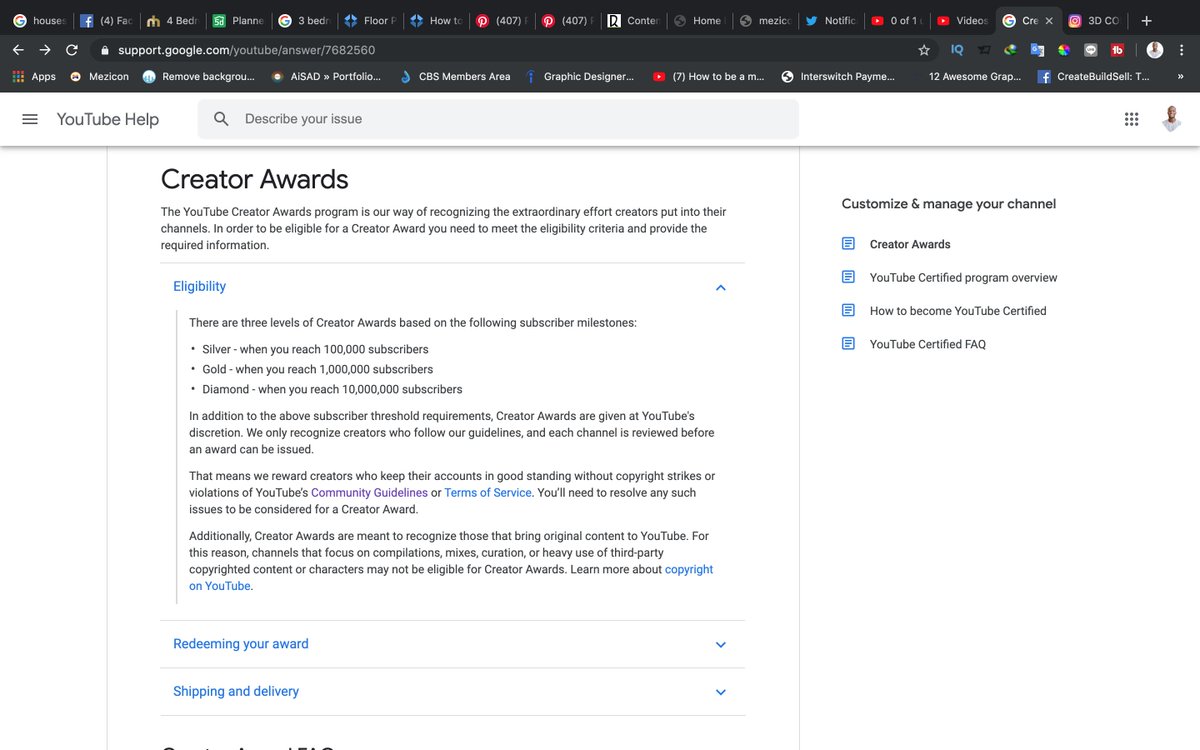Close the Creator Awards tab

[1049, 20]
